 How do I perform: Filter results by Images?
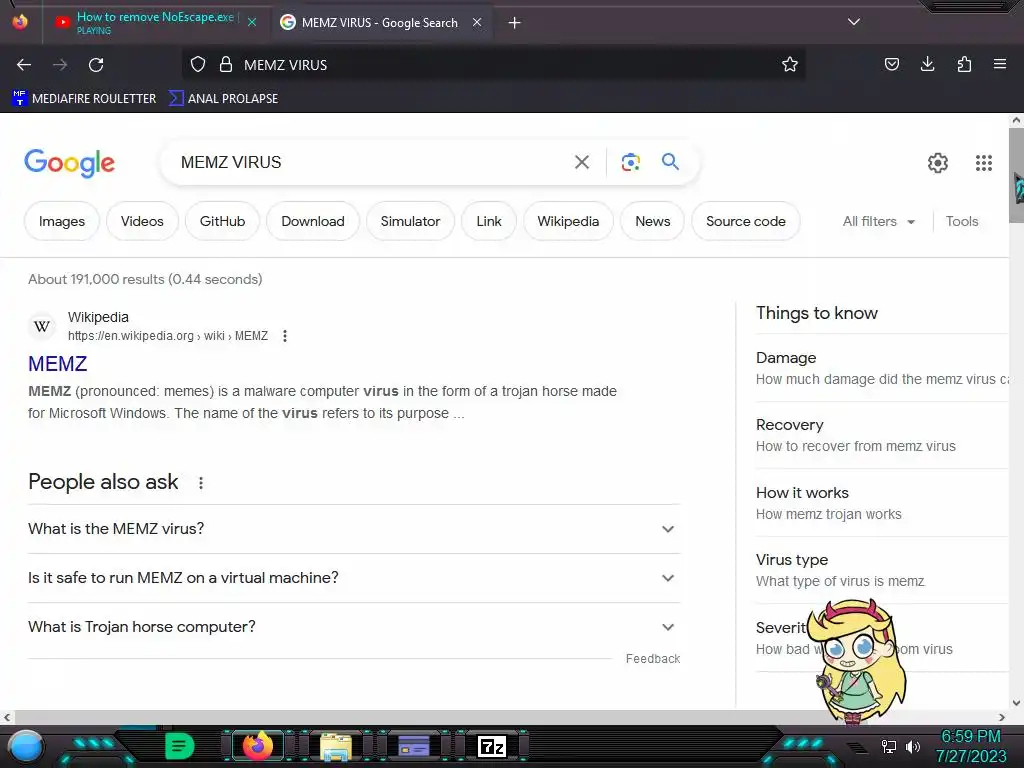61,221
